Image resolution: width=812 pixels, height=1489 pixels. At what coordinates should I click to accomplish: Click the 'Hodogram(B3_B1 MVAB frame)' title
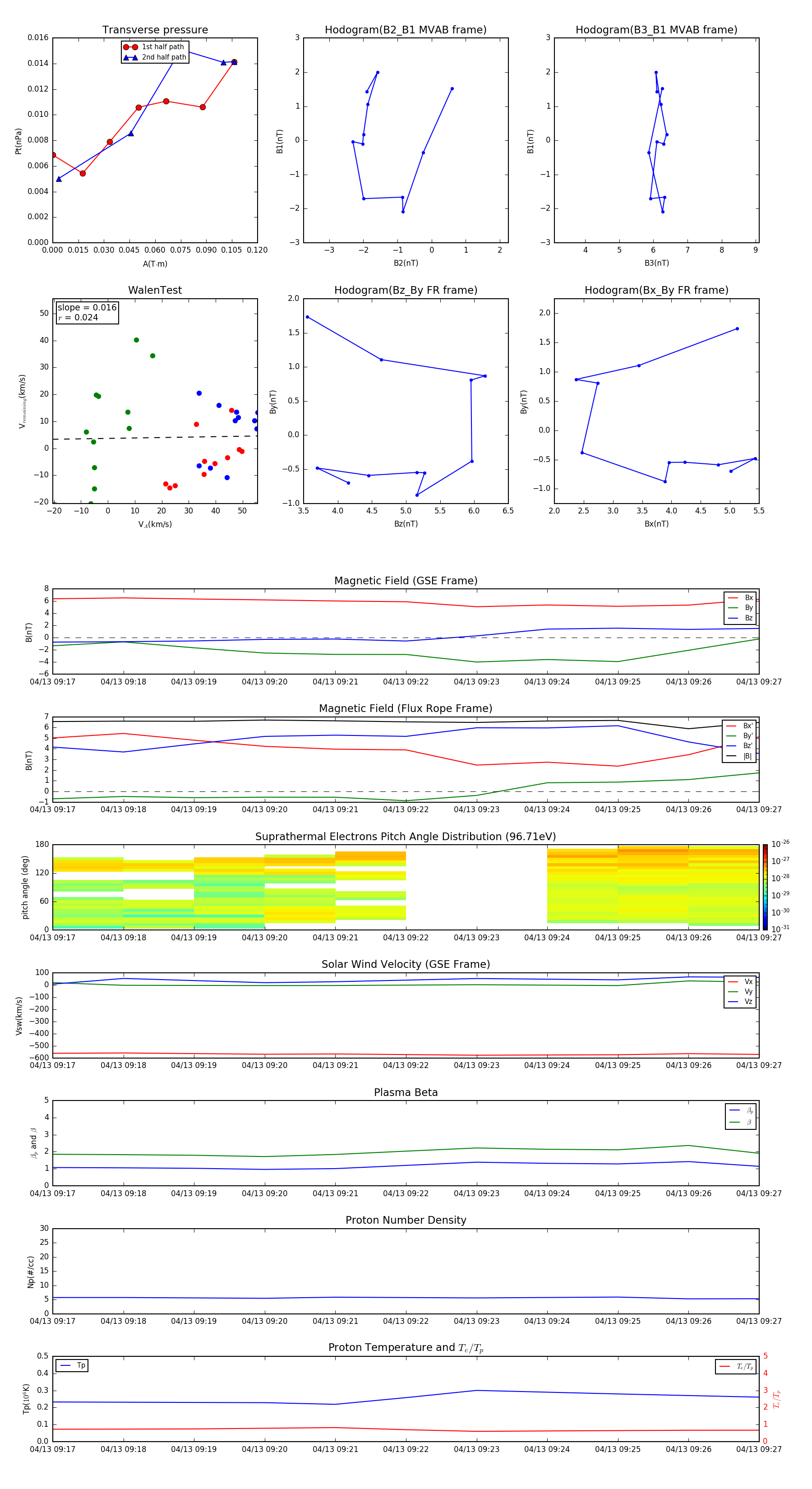pyautogui.click(x=656, y=30)
